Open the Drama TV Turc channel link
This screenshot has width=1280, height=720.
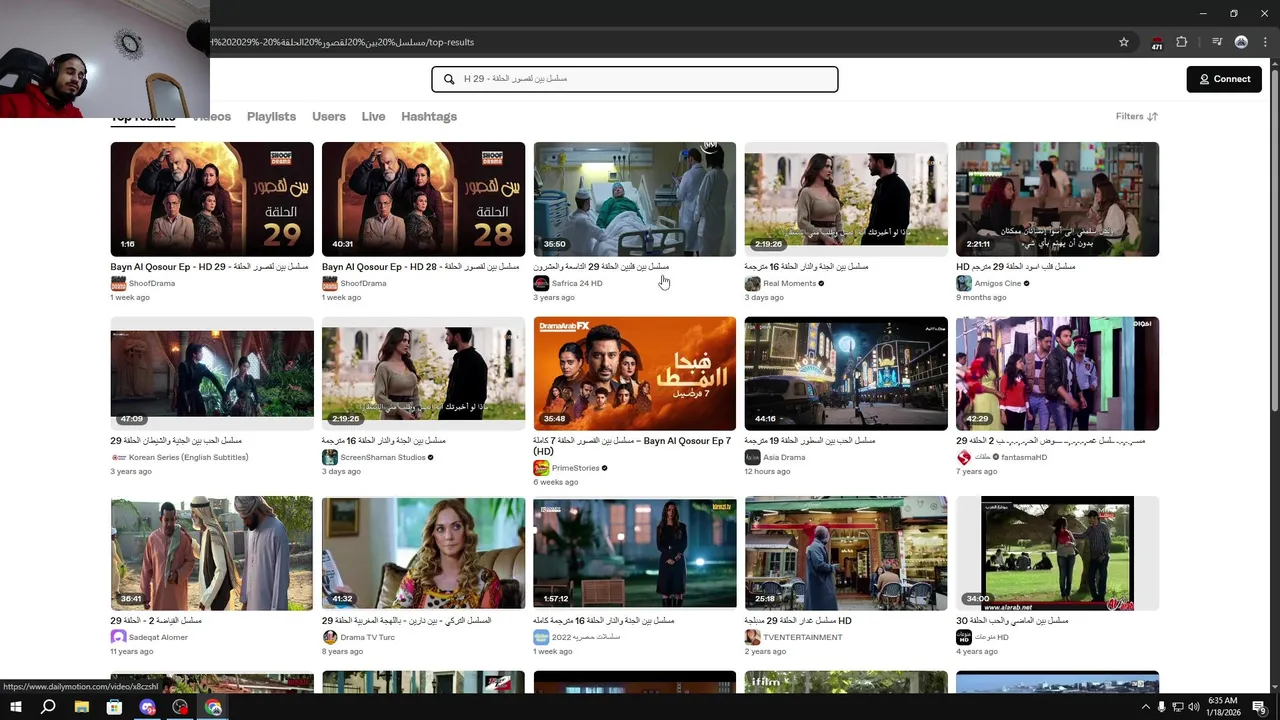click(x=367, y=637)
